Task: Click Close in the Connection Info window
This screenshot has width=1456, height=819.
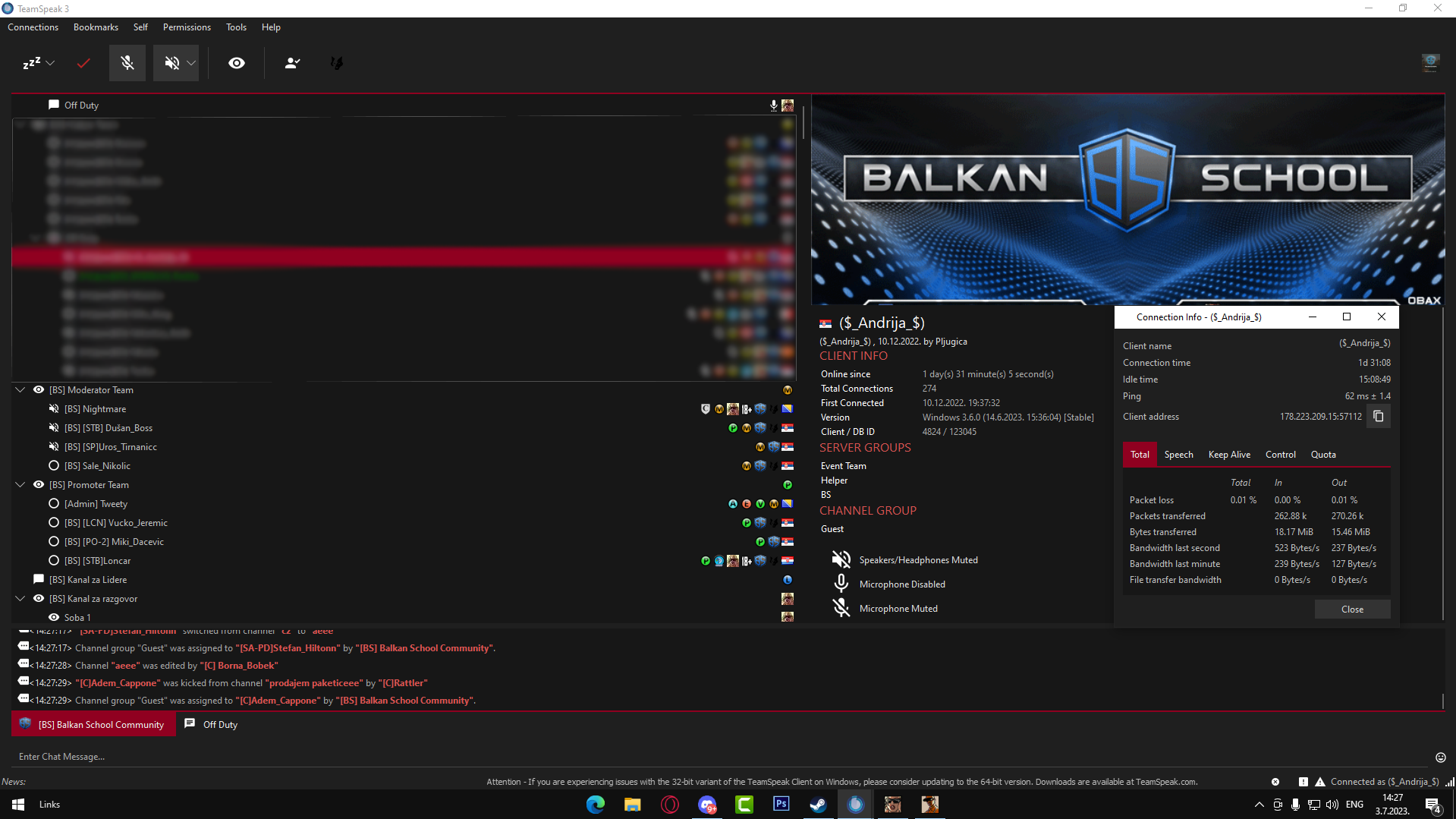Action: pos(1352,610)
